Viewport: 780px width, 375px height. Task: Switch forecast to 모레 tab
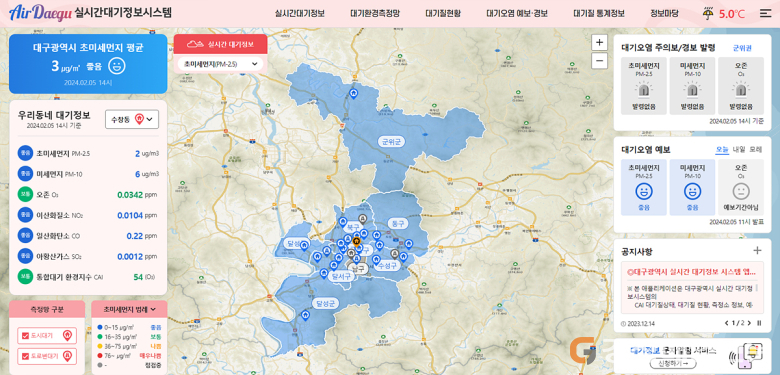[756, 150]
